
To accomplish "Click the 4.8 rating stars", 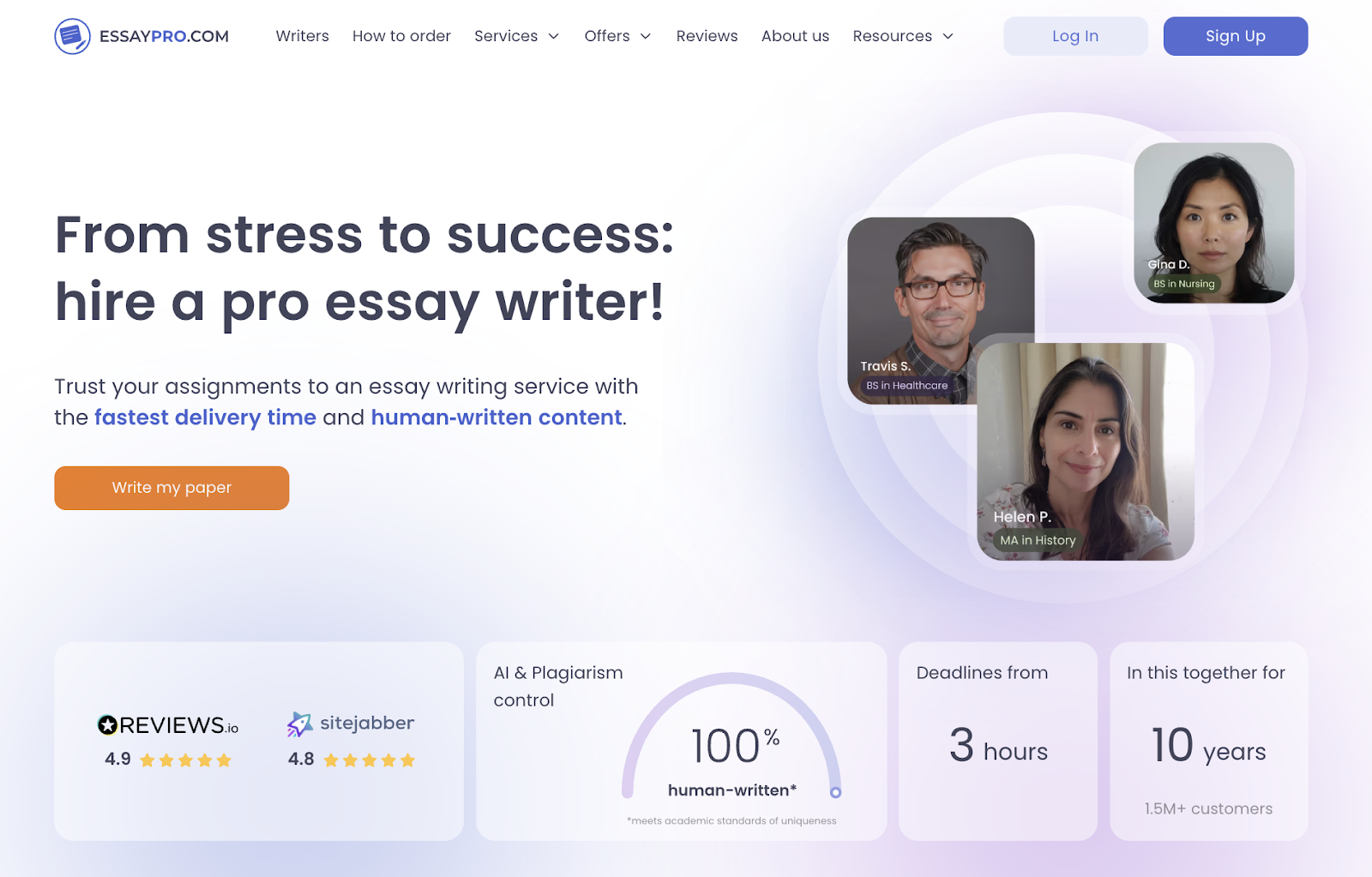I will click(370, 760).
